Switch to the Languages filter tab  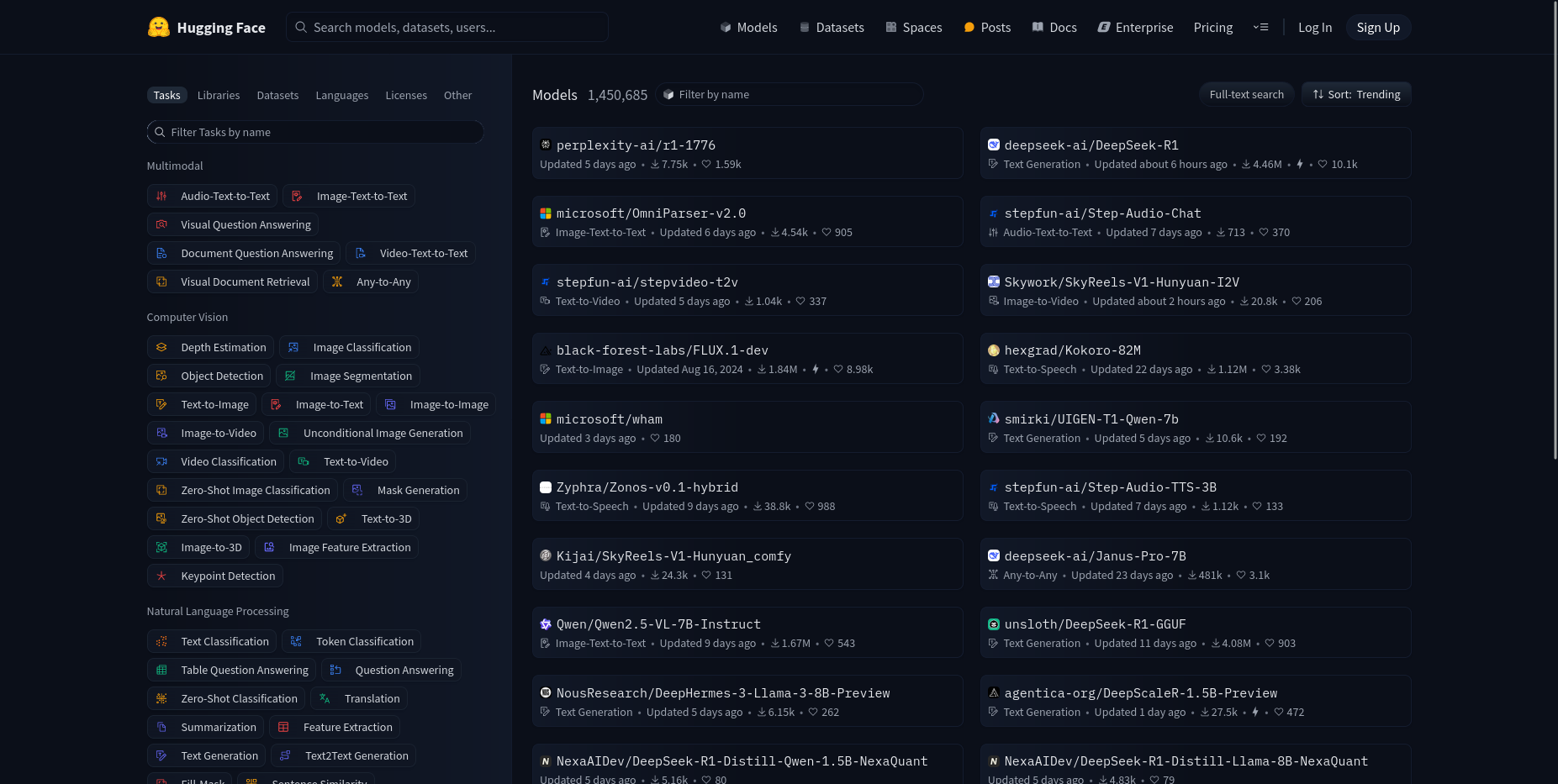click(x=342, y=95)
